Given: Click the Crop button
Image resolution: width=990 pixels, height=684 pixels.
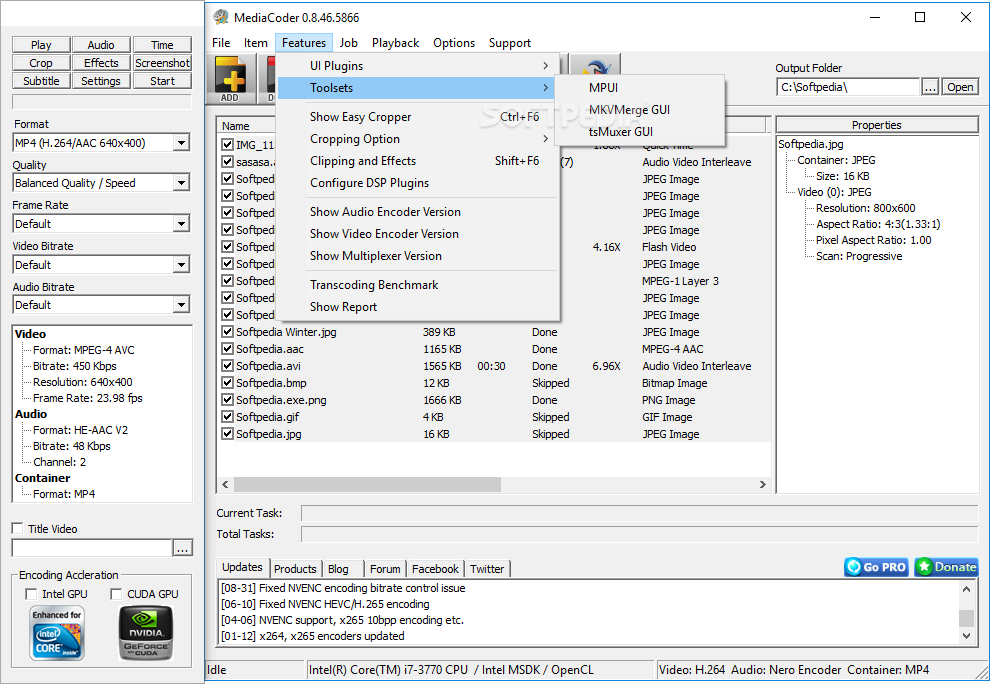Looking at the screenshot, I should 41,63.
